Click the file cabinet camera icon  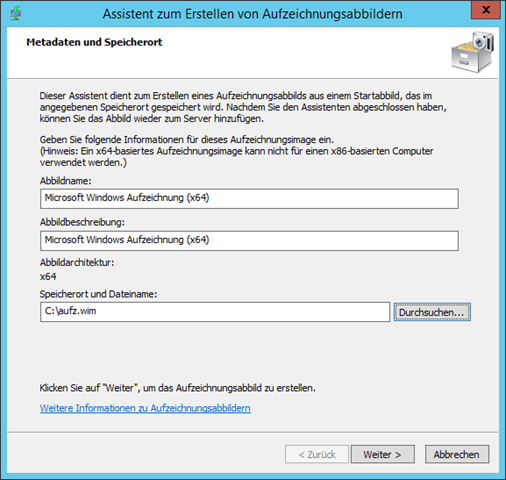(x=472, y=52)
